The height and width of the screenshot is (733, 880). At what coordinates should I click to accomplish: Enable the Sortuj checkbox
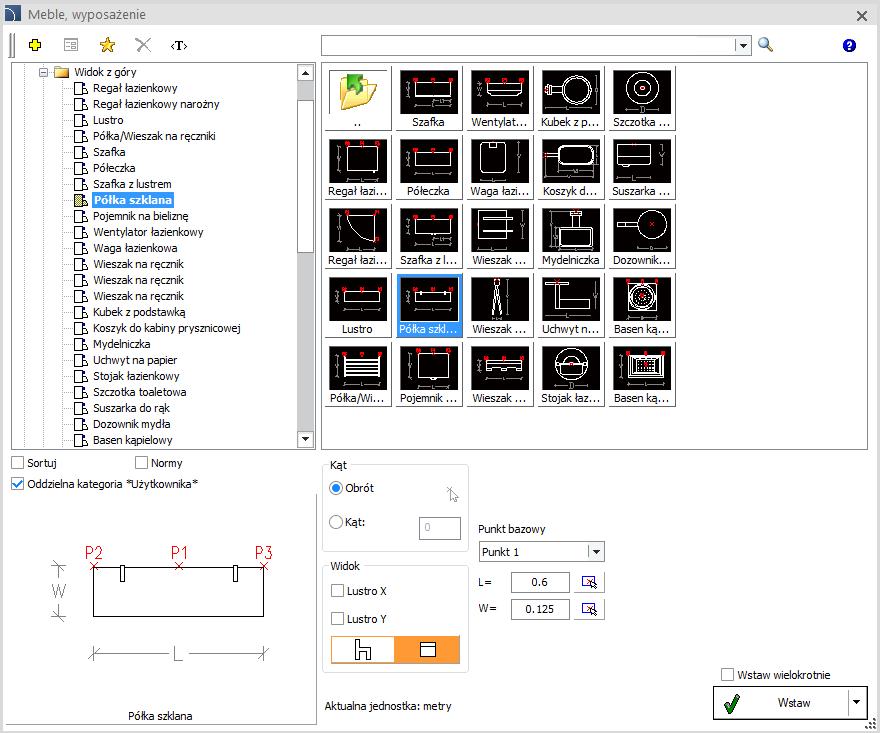click(x=18, y=462)
